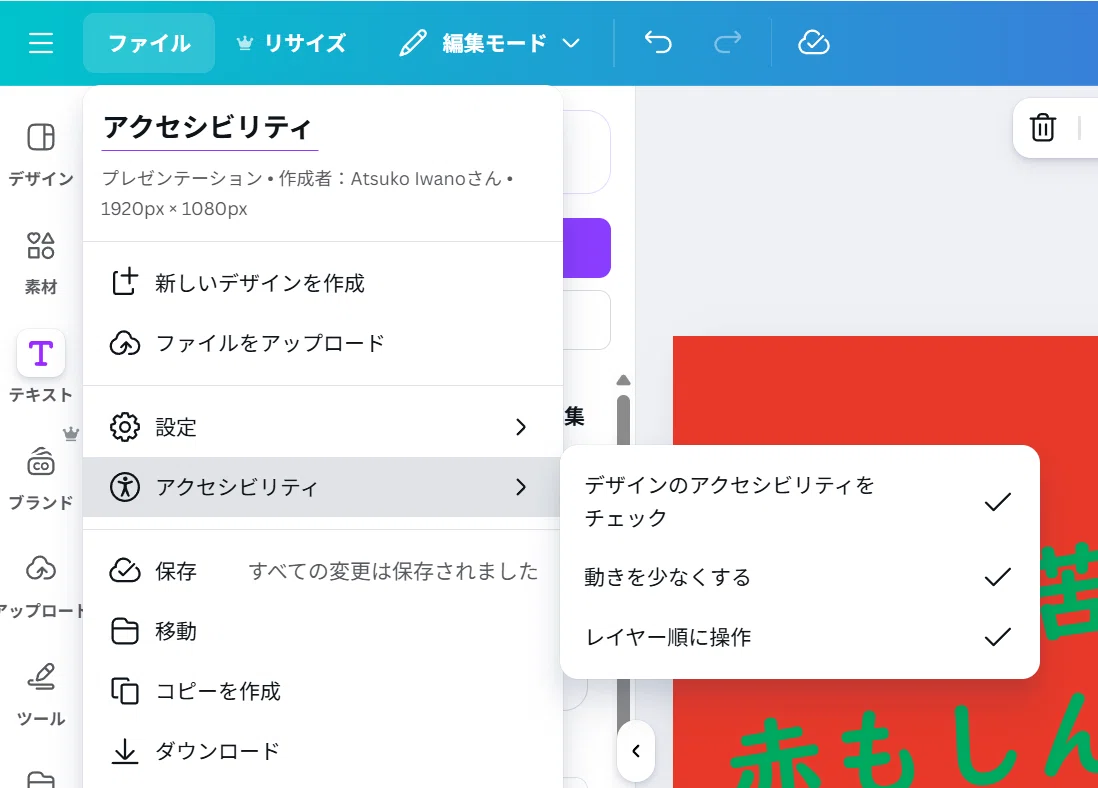Open the hamburger main menu

pos(41,43)
